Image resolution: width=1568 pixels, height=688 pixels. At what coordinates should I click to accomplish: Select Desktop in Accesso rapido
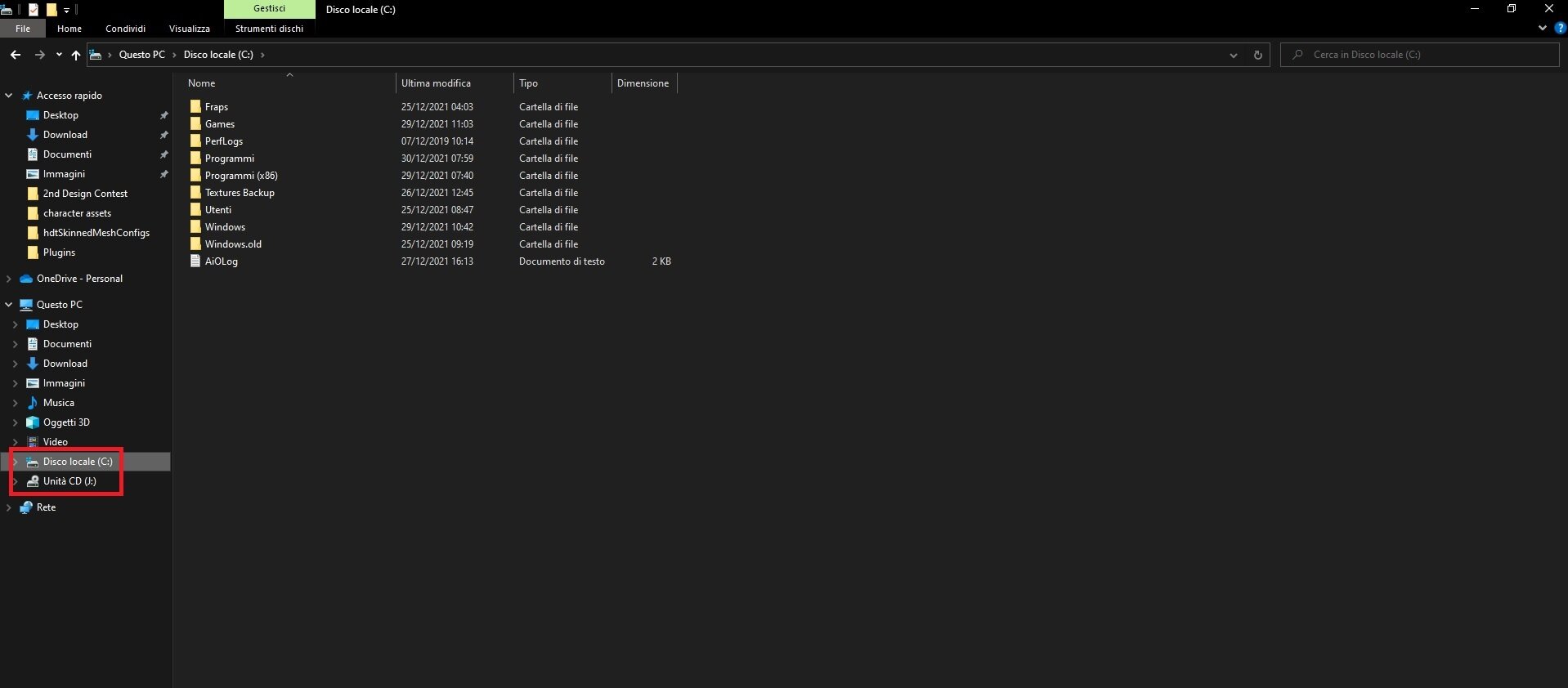pyautogui.click(x=60, y=115)
